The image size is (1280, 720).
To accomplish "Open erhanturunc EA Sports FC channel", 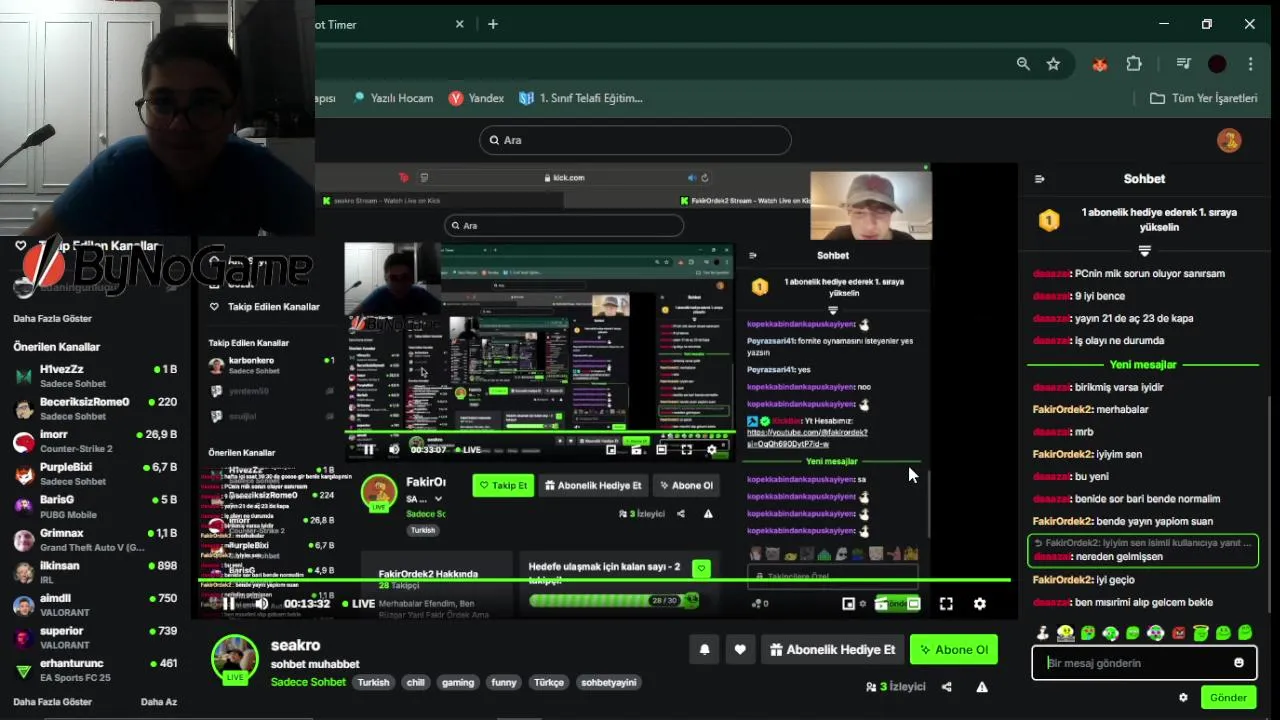I will 95,670.
